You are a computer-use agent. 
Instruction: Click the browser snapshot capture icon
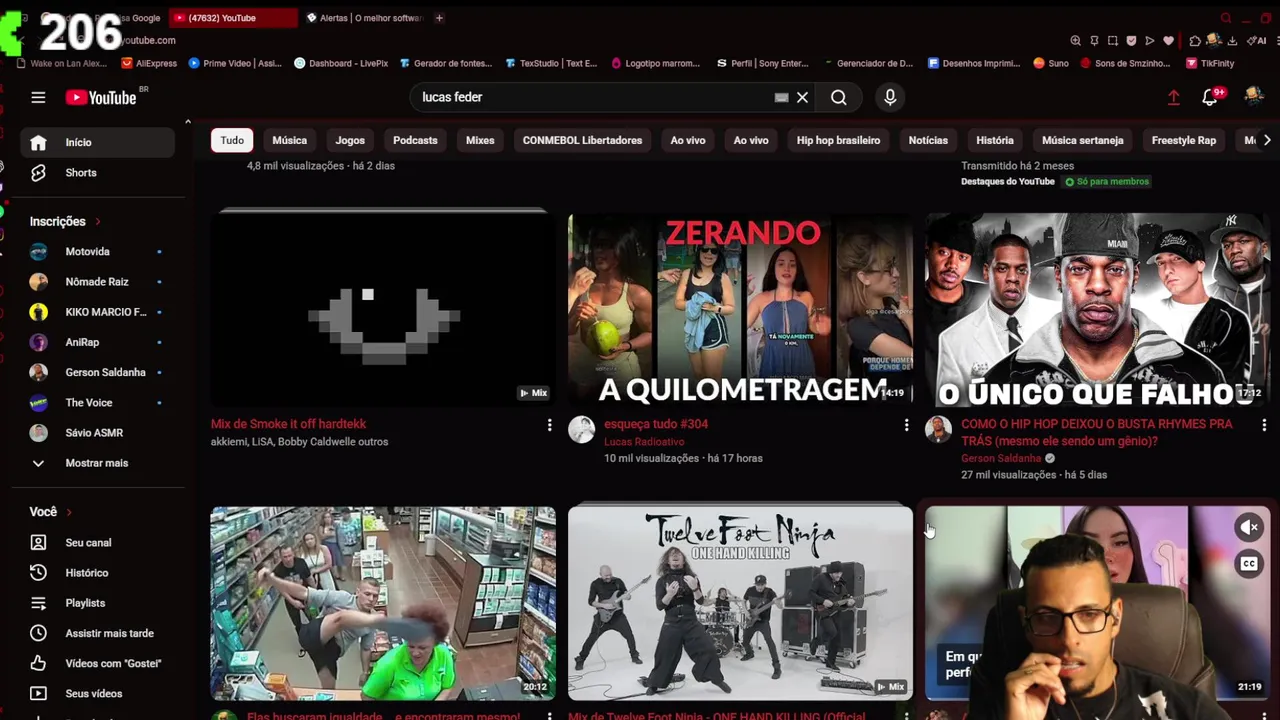click(1112, 41)
